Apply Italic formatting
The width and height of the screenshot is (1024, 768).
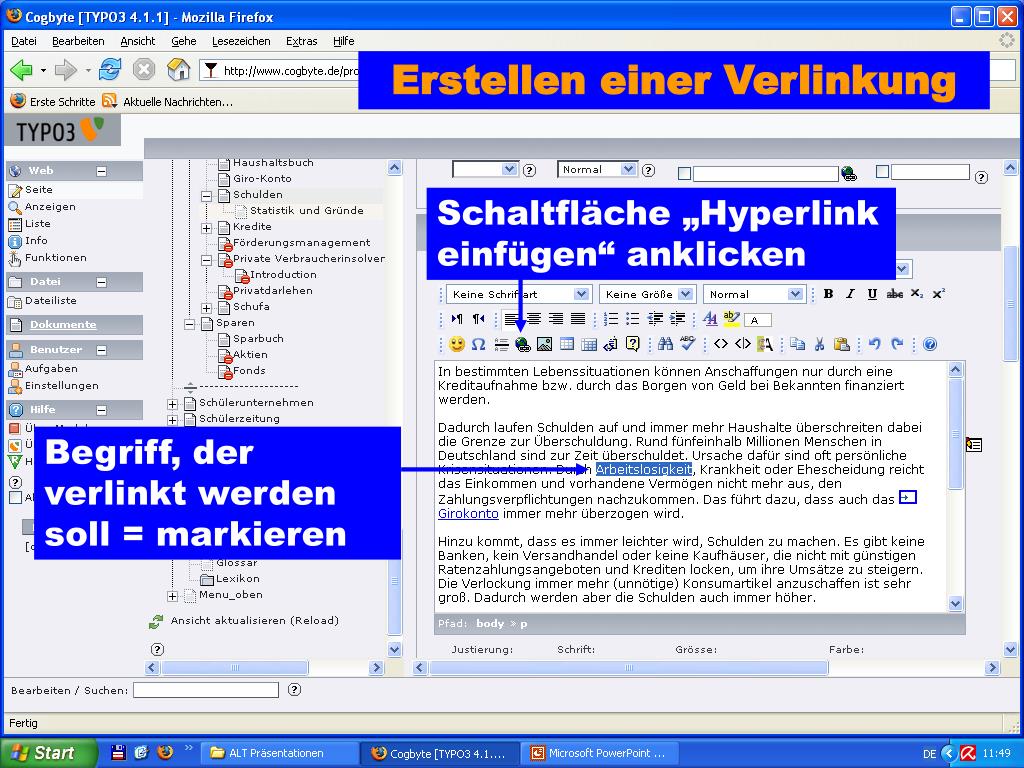pyautogui.click(x=850, y=294)
